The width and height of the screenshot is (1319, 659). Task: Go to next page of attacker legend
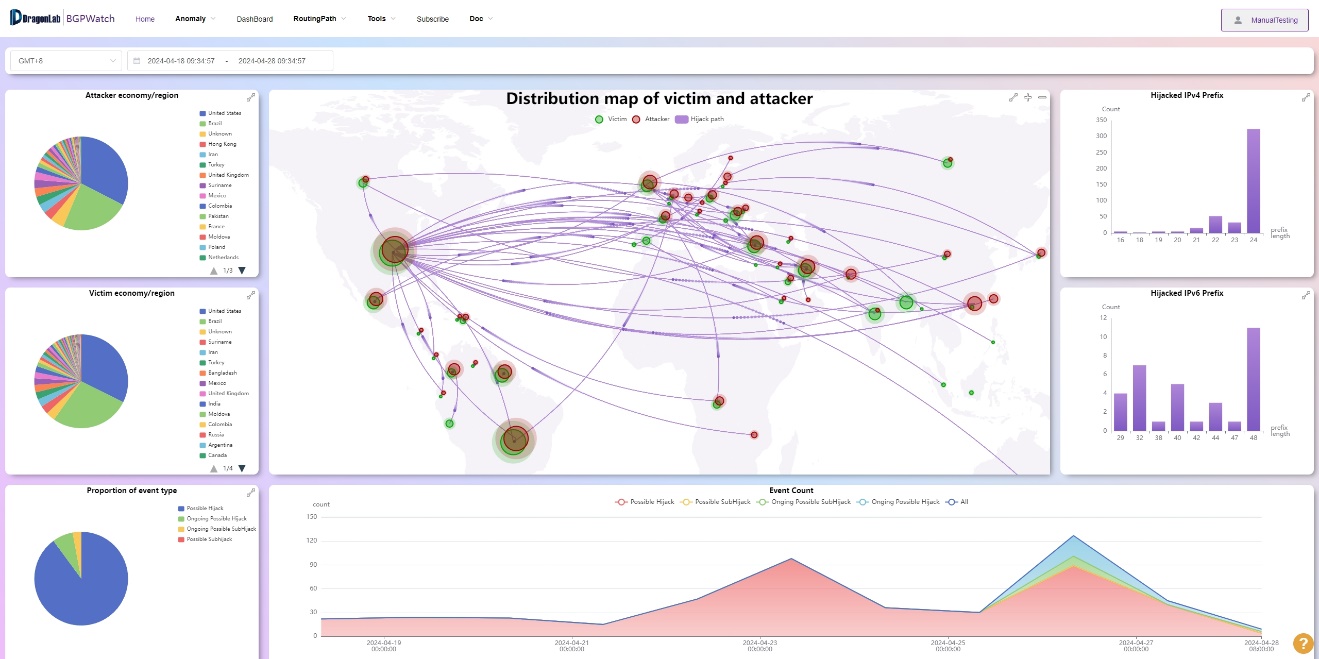241,270
